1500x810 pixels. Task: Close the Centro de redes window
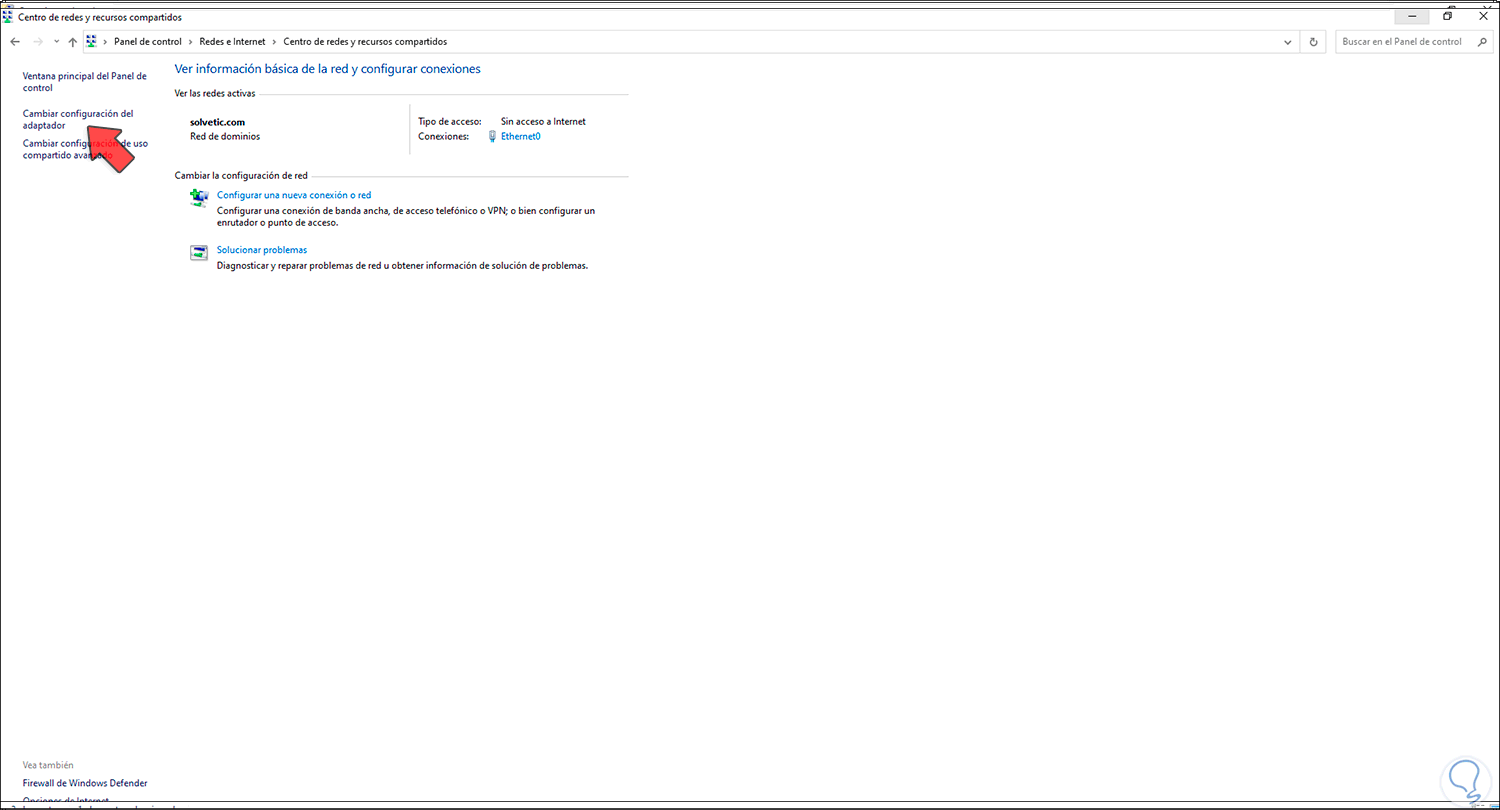[1483, 16]
